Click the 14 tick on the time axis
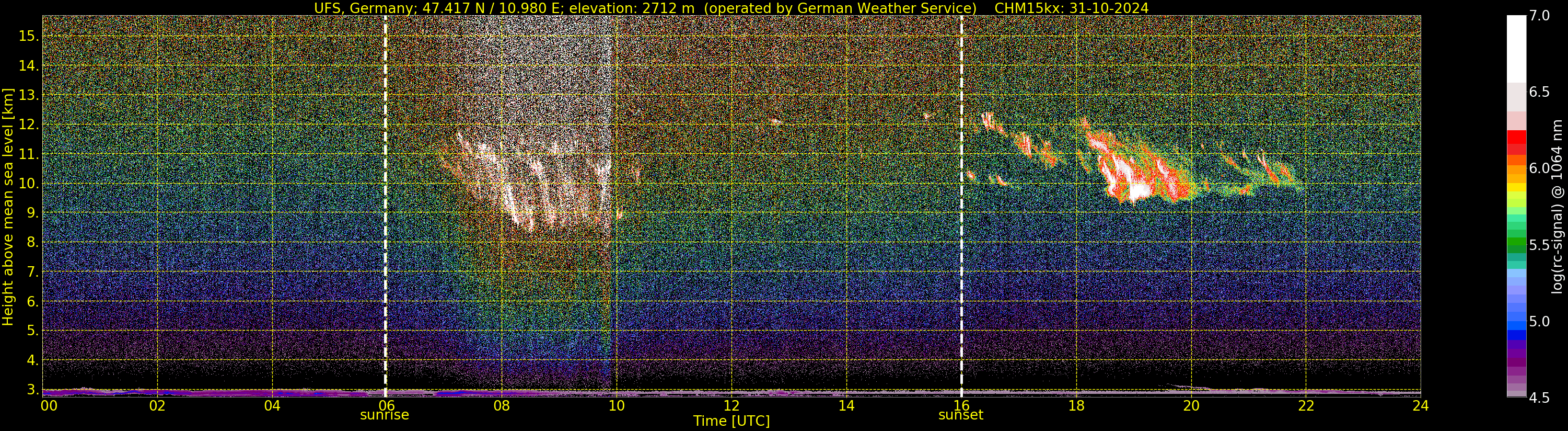The width and height of the screenshot is (1568, 431). coord(846,405)
